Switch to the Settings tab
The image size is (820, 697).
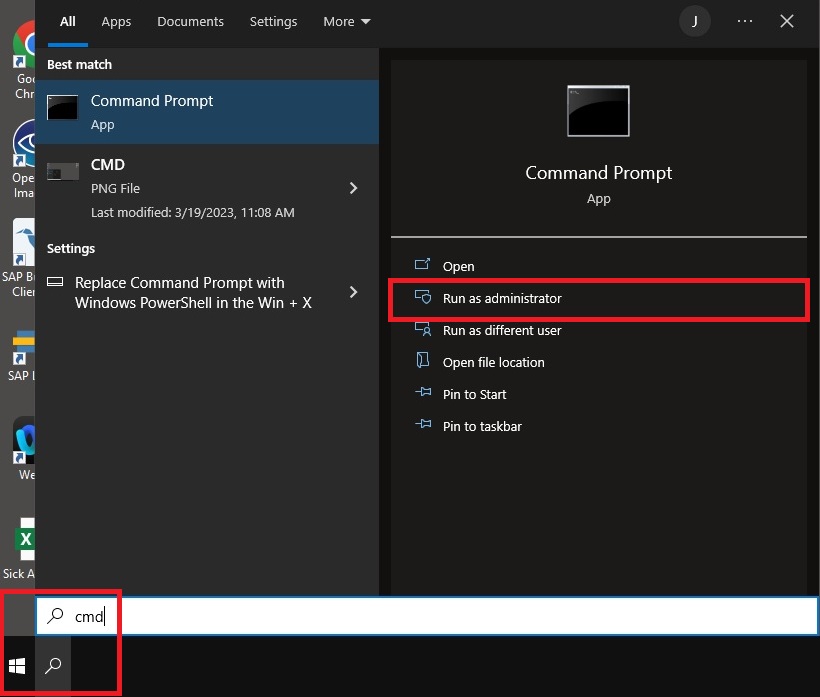click(273, 21)
